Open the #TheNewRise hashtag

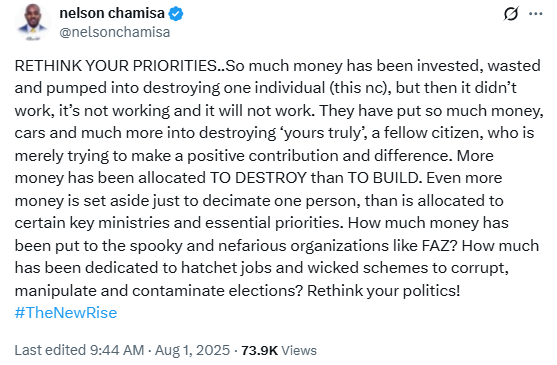pos(66,313)
